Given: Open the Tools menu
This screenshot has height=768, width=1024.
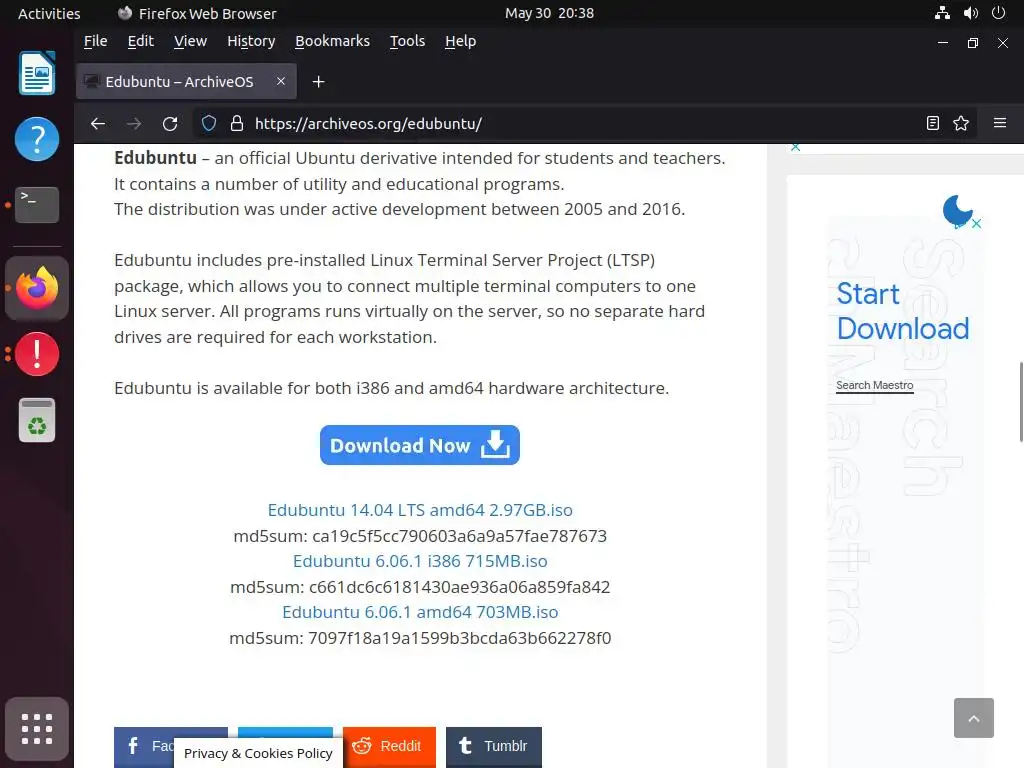Looking at the screenshot, I should [407, 41].
